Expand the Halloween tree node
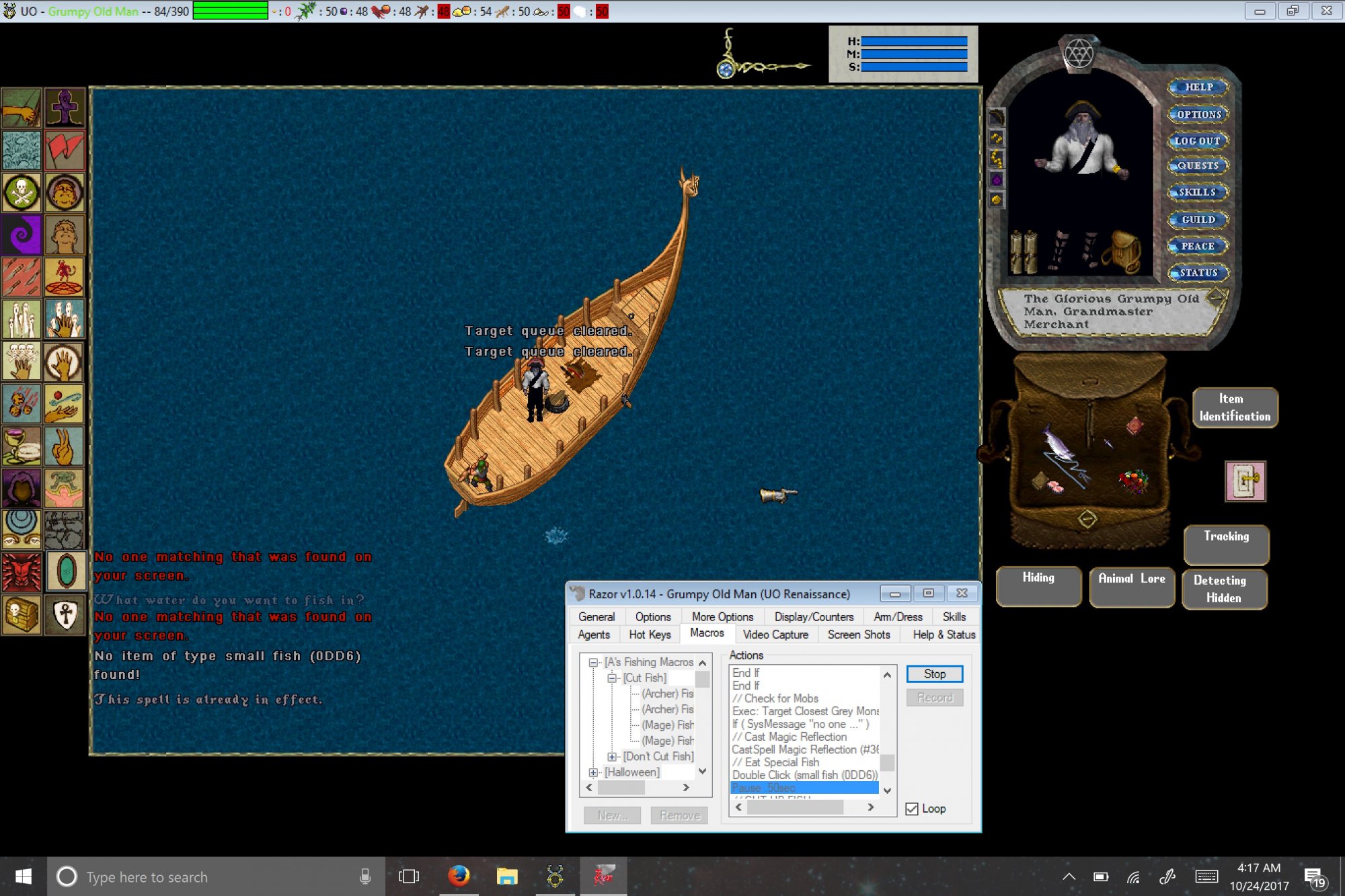Image resolution: width=1345 pixels, height=896 pixels. 593,772
